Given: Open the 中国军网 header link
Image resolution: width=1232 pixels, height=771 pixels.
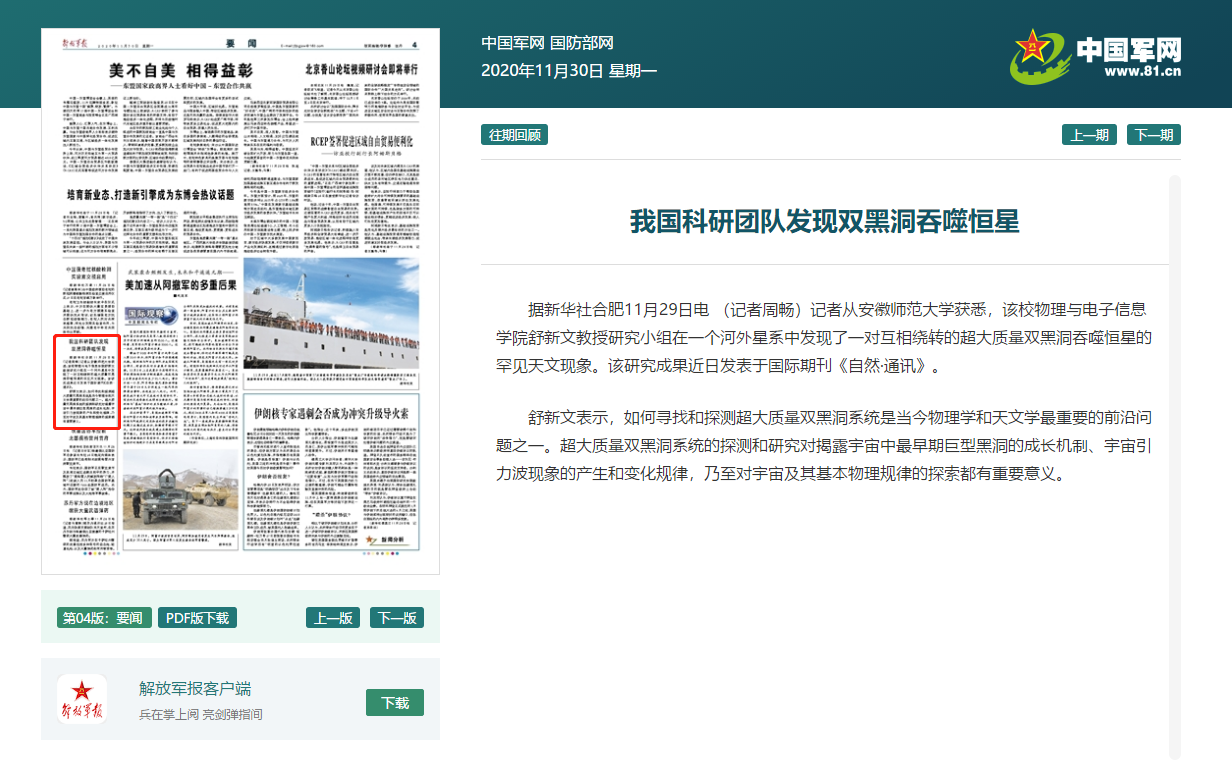Looking at the screenshot, I should [512, 43].
